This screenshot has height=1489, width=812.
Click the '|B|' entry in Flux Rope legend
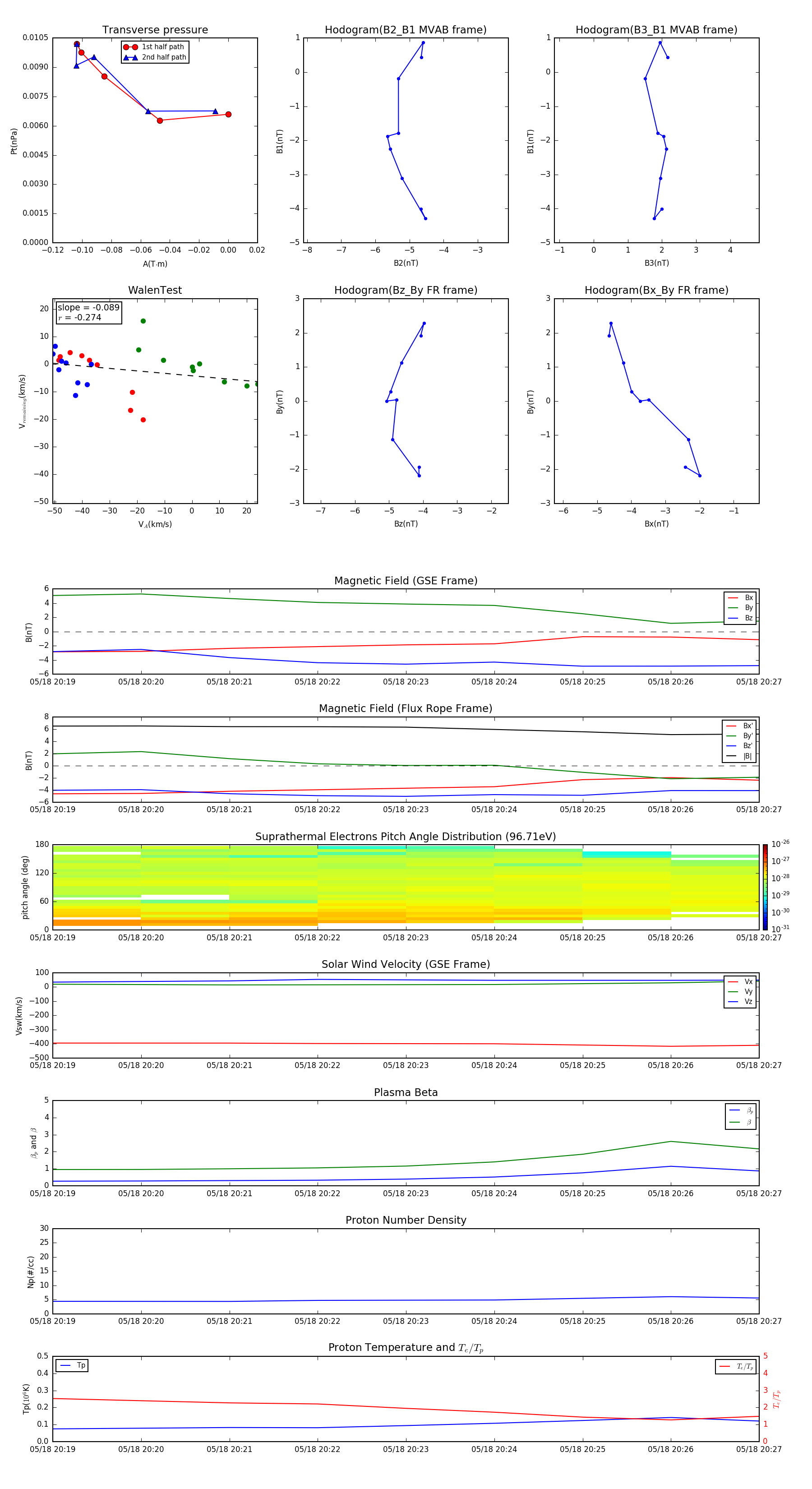point(739,756)
